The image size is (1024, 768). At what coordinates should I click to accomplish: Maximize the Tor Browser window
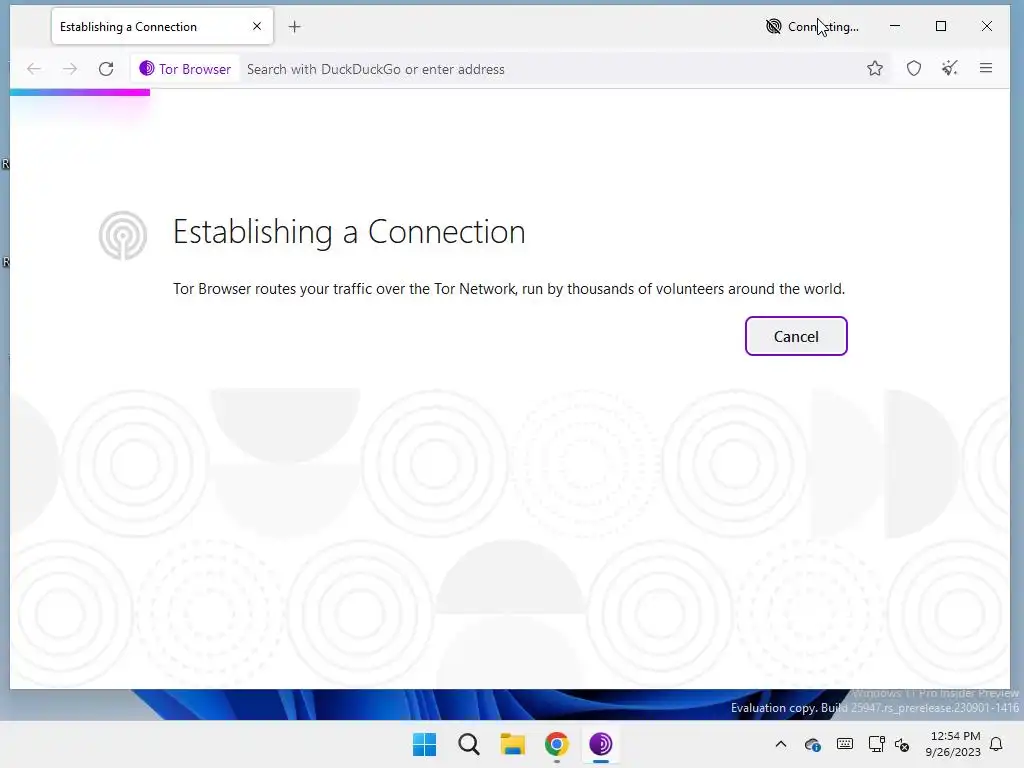(x=941, y=26)
